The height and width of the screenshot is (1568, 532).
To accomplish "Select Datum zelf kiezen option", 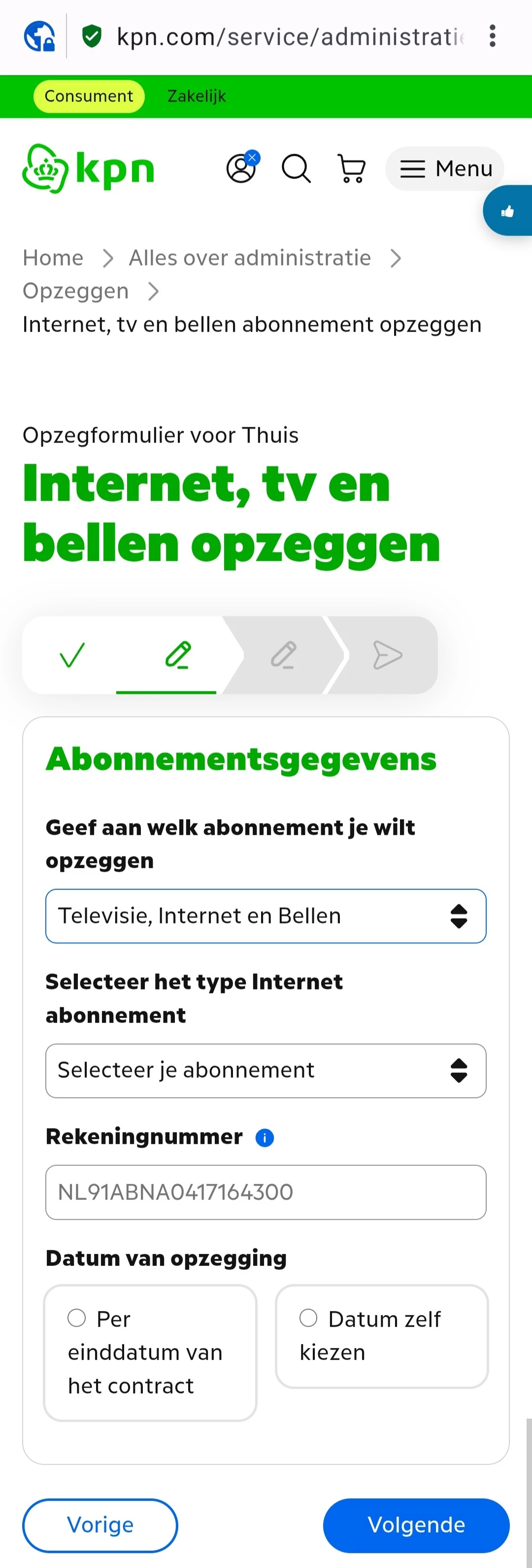I will pos(308,1318).
